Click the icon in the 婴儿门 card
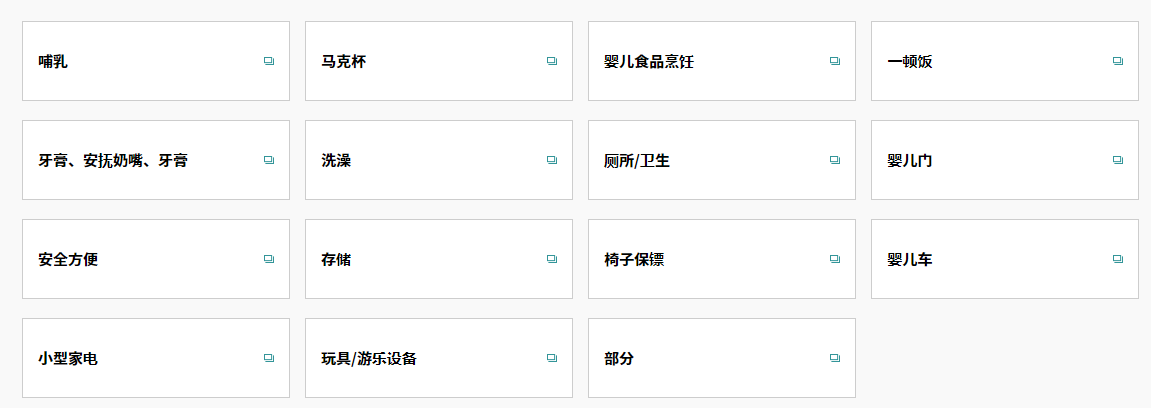Image resolution: width=1151 pixels, height=408 pixels. 1118,160
